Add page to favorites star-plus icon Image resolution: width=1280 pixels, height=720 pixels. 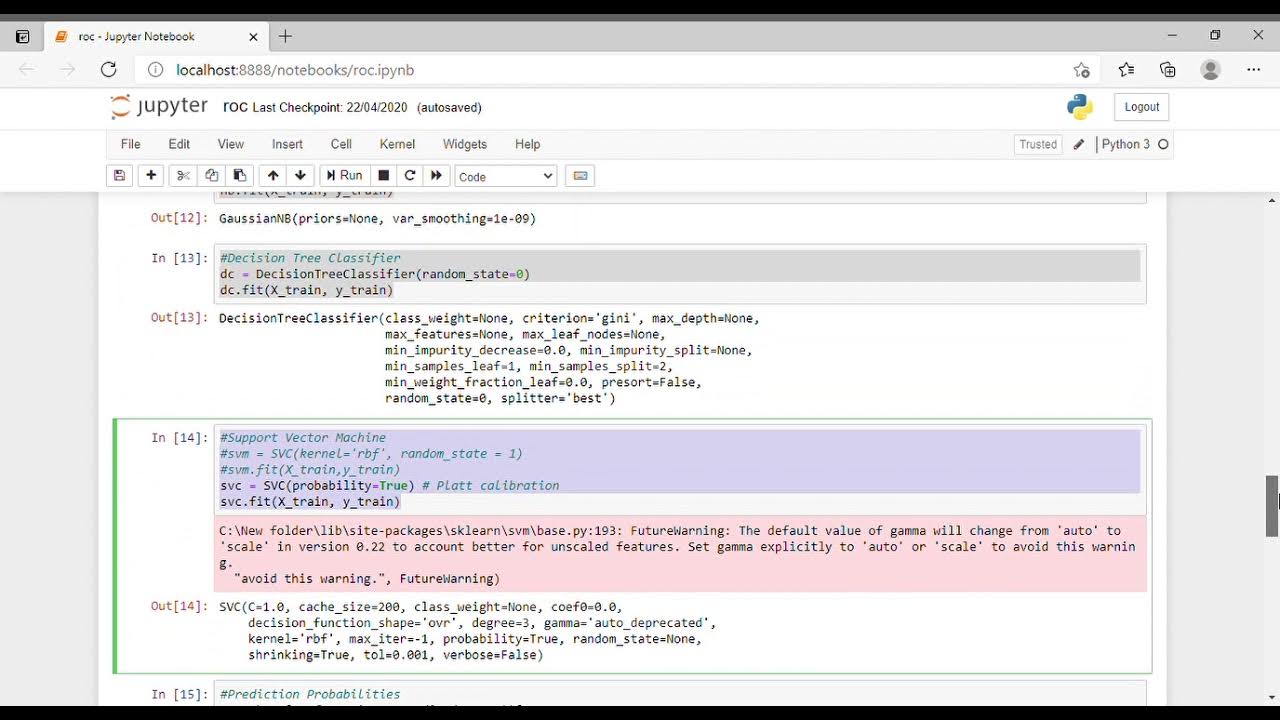[1081, 70]
